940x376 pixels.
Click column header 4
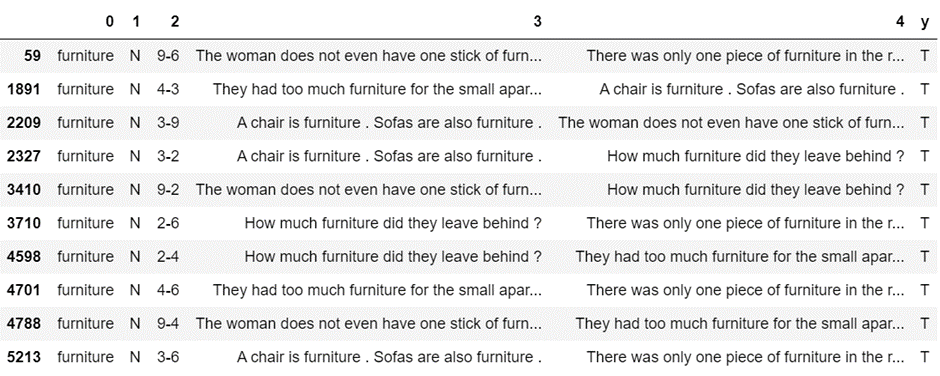click(900, 22)
